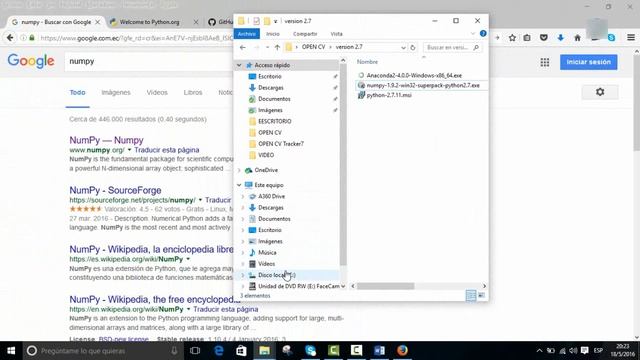Open the address bar history dropdown
The width and height of the screenshot is (640, 360).
403,47
